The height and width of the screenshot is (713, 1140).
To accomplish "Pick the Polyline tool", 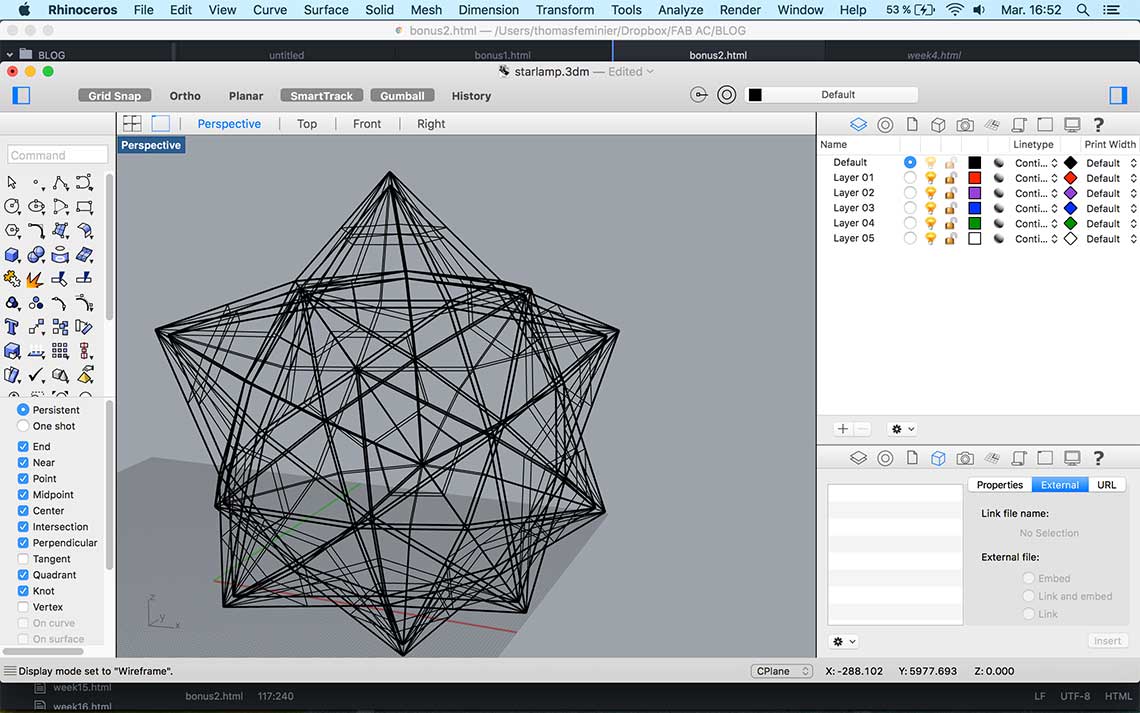I will pyautogui.click(x=60, y=182).
